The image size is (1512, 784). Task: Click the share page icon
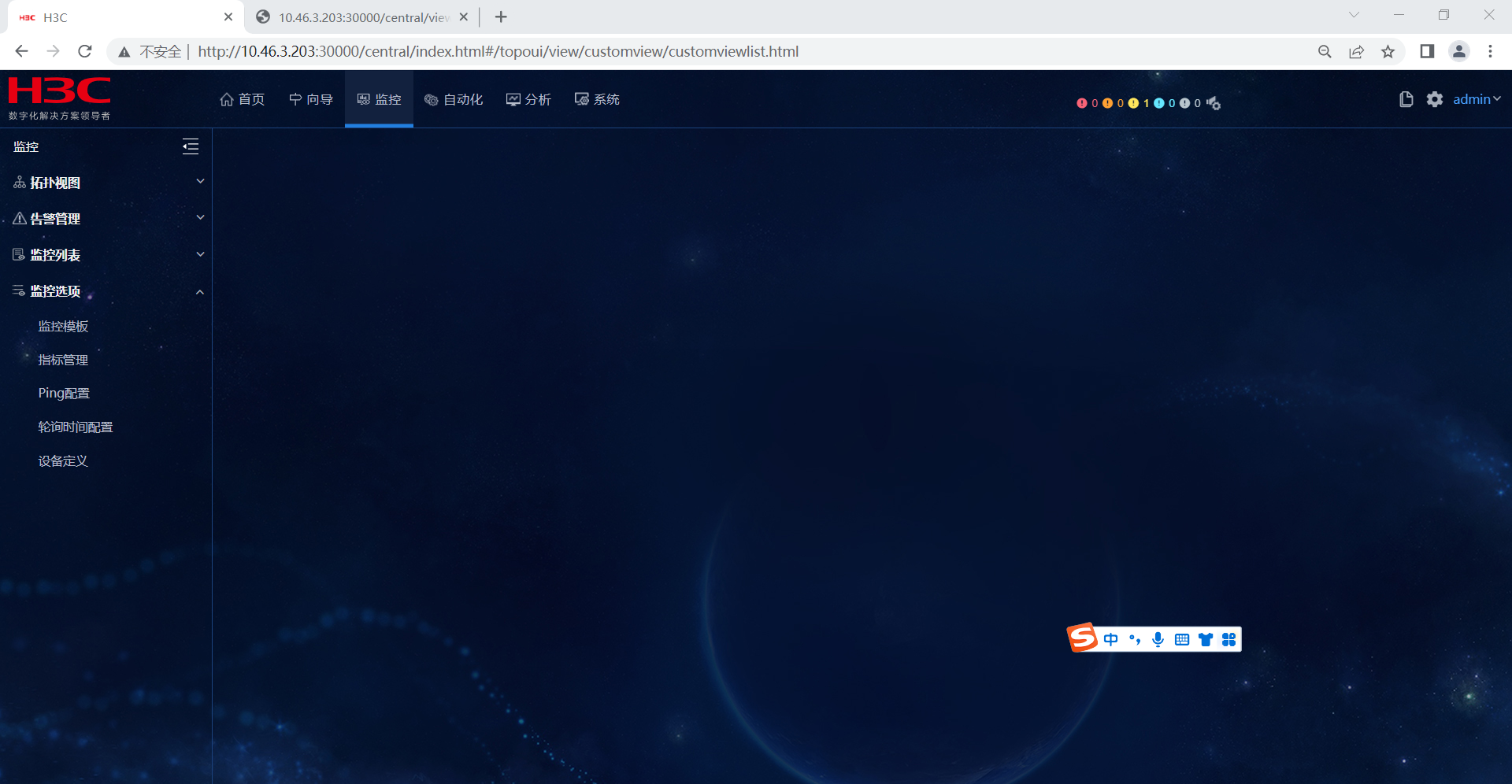pyautogui.click(x=1356, y=51)
